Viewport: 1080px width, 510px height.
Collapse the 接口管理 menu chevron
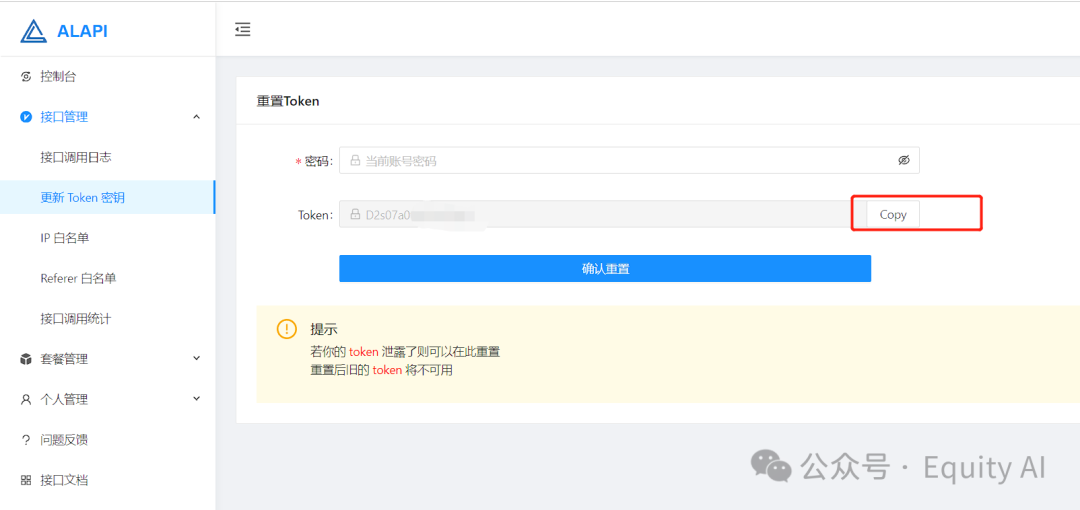coord(196,117)
